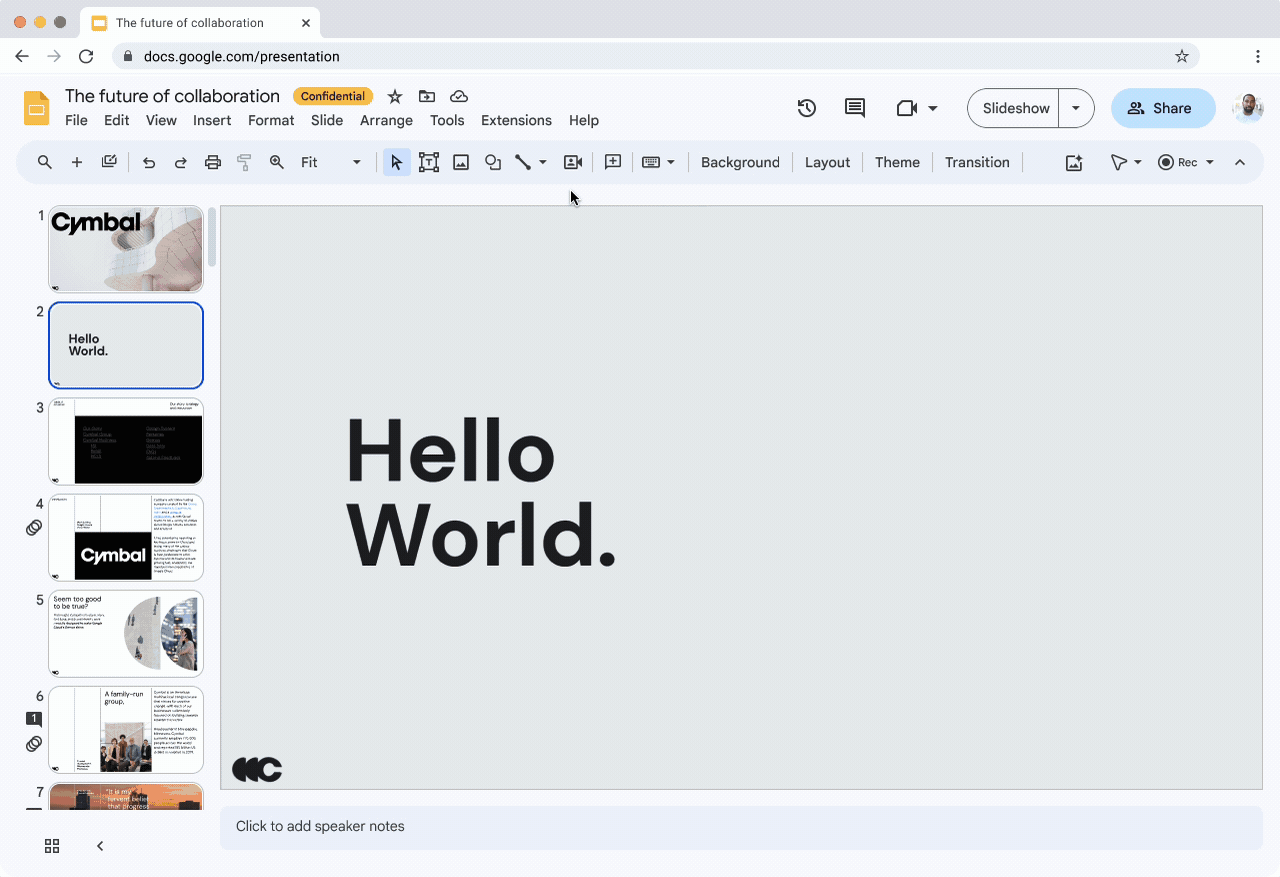Select the Shape tool
Image resolution: width=1280 pixels, height=877 pixels.
[x=492, y=161]
